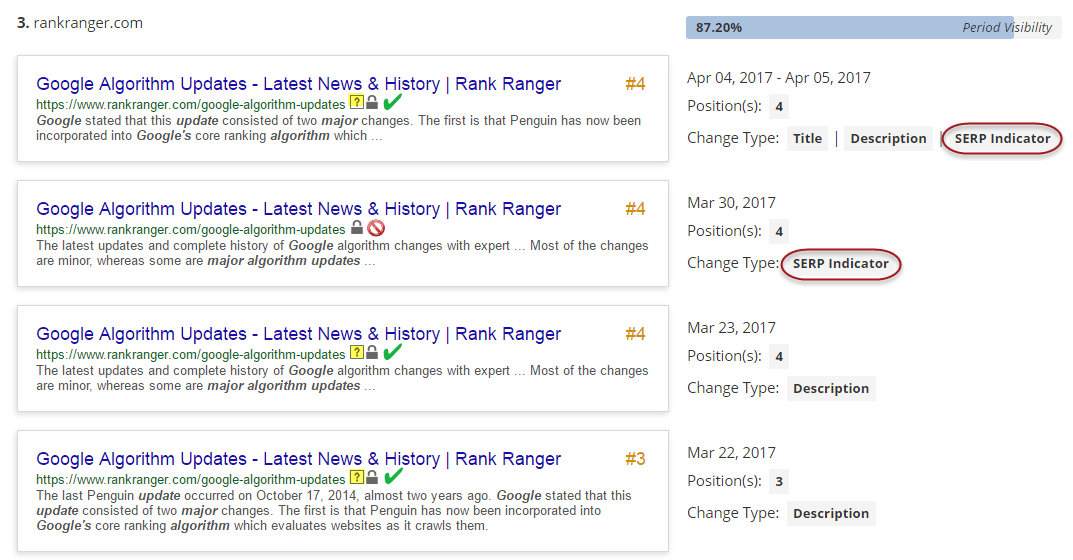The image size is (1073, 560).
Task: Click the padlock icon in the Mar 23, 2017 result
Action: click(372, 353)
